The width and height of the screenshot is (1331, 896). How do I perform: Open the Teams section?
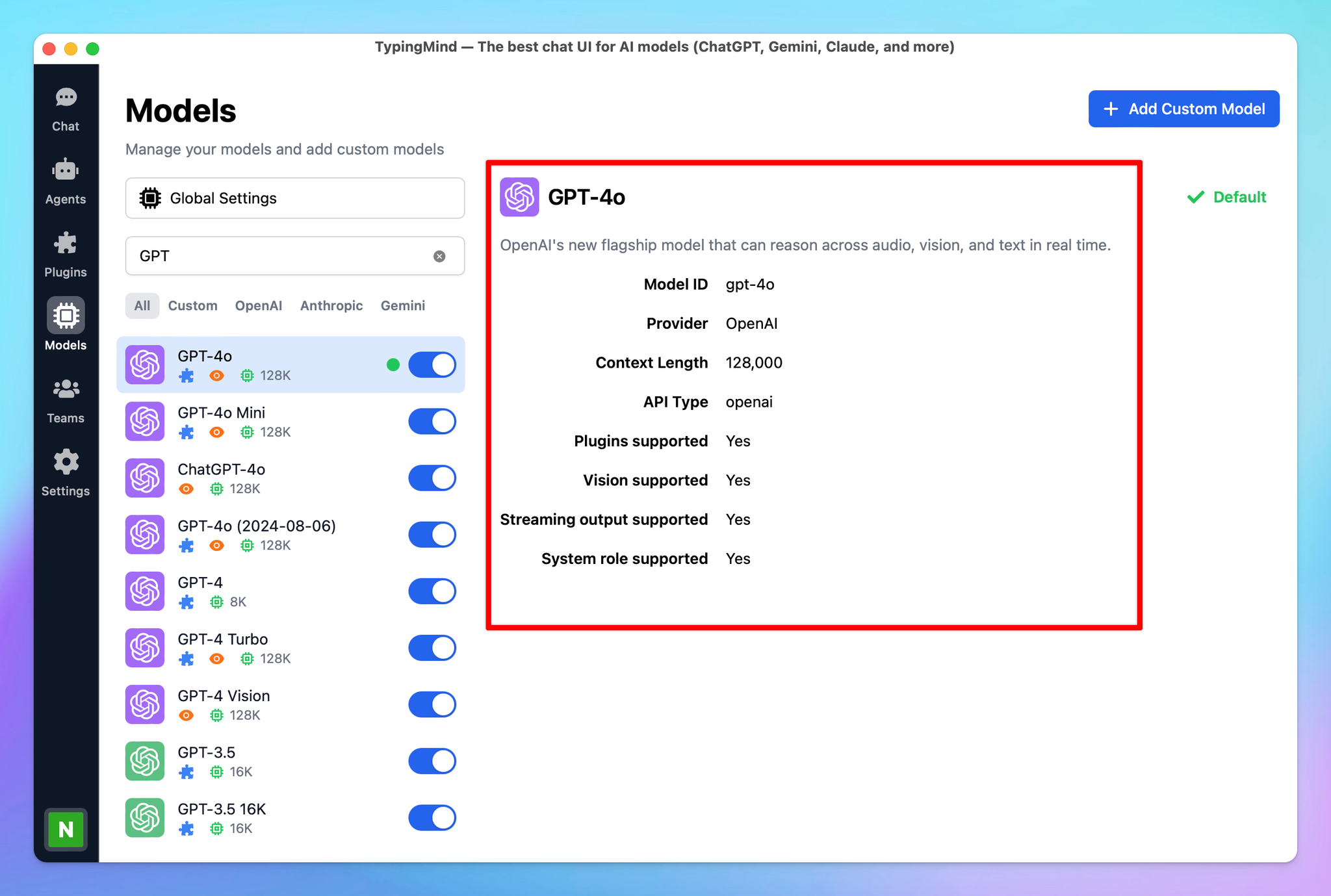tap(66, 402)
